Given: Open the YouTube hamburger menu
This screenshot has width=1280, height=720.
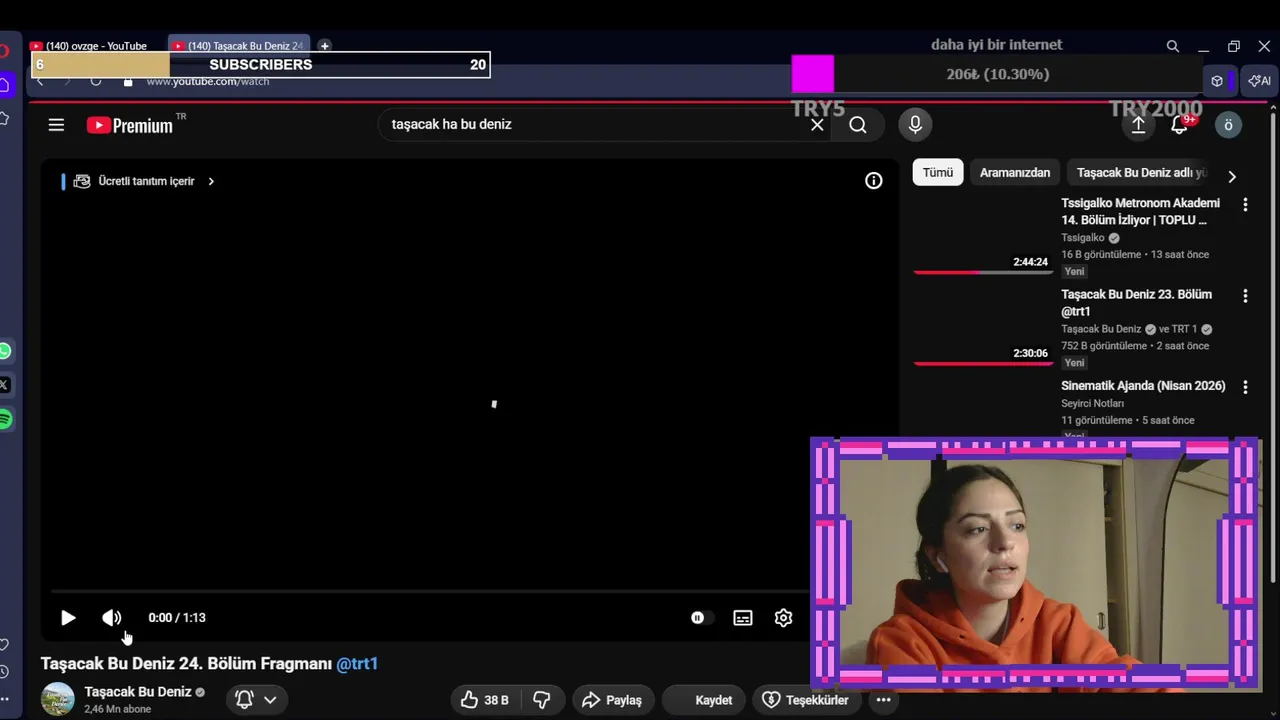Looking at the screenshot, I should tap(56, 125).
